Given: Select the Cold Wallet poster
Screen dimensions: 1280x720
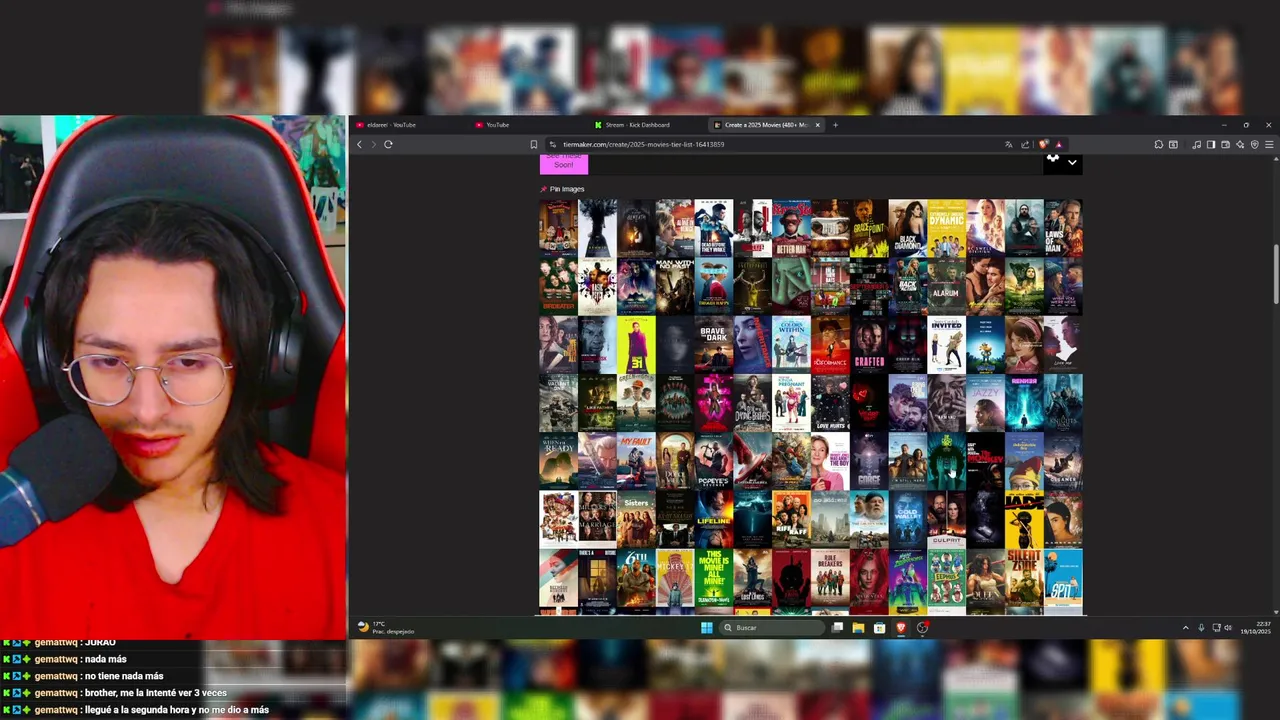Looking at the screenshot, I should [907, 519].
